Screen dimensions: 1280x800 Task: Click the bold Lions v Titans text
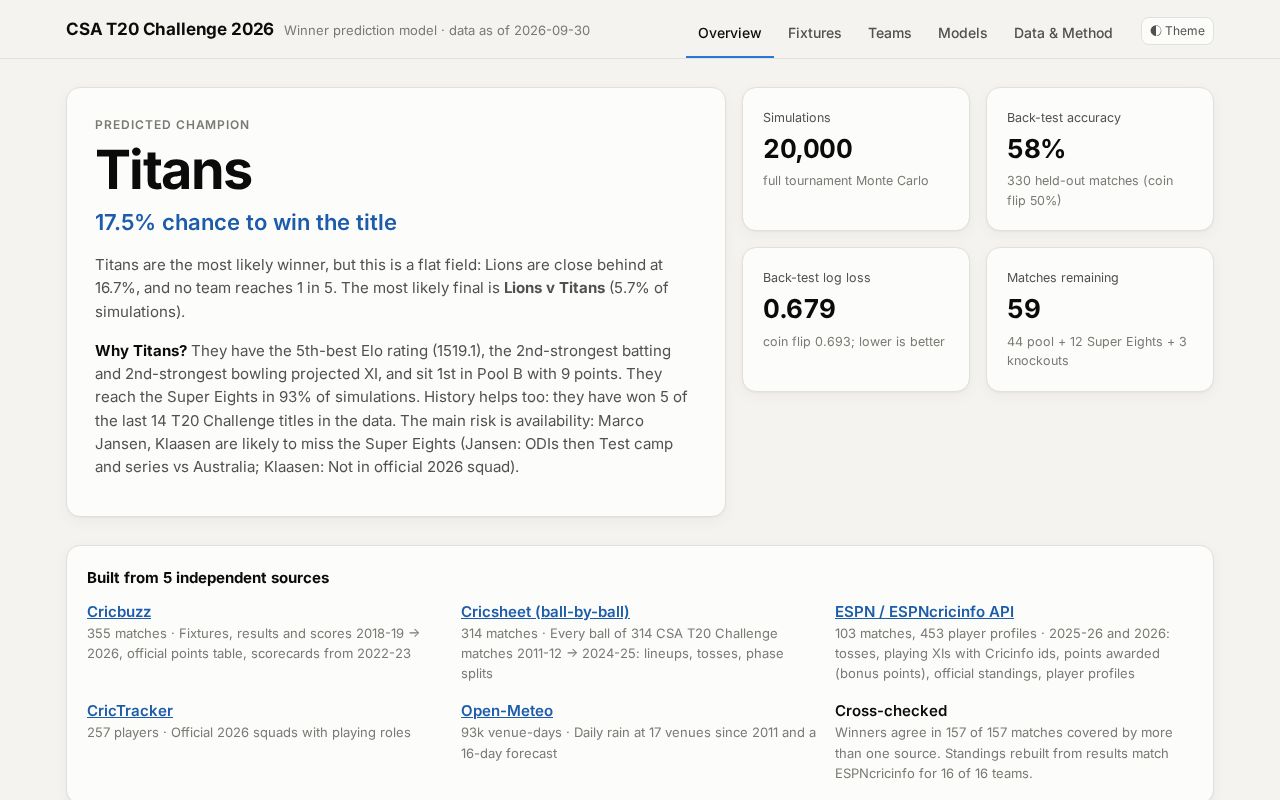pos(554,288)
